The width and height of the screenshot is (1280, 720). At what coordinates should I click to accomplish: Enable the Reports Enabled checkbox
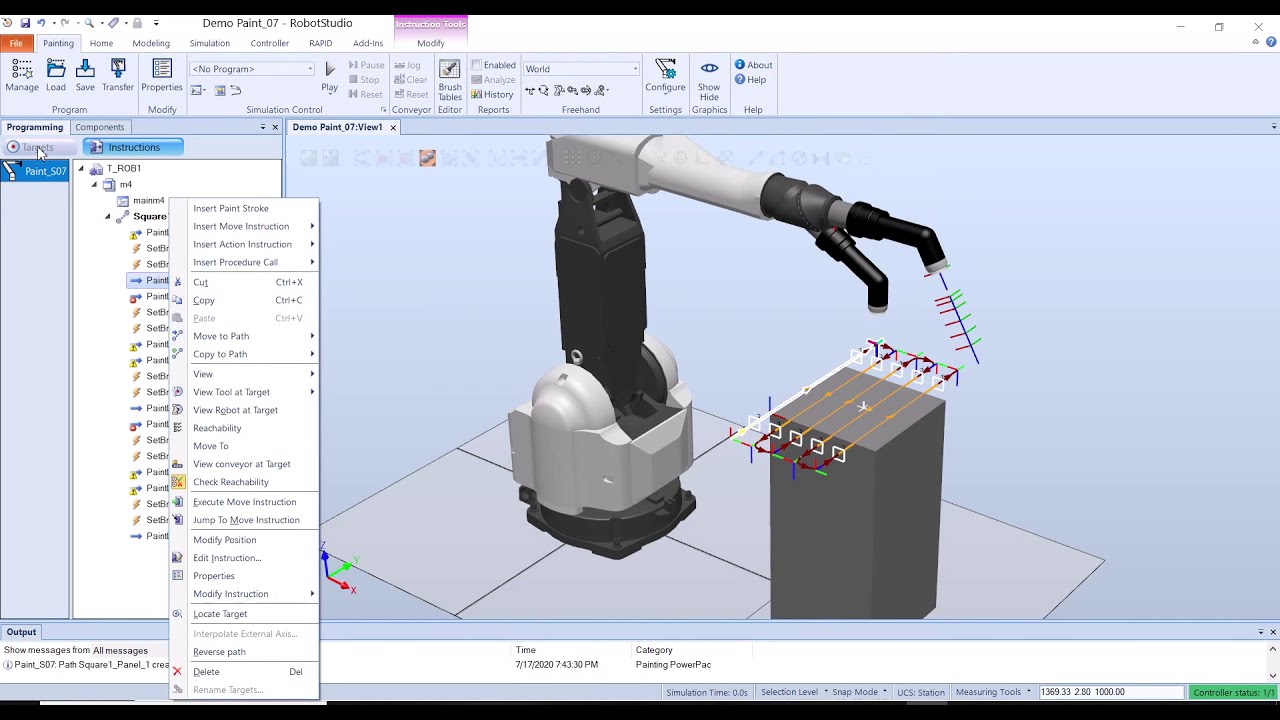point(477,65)
